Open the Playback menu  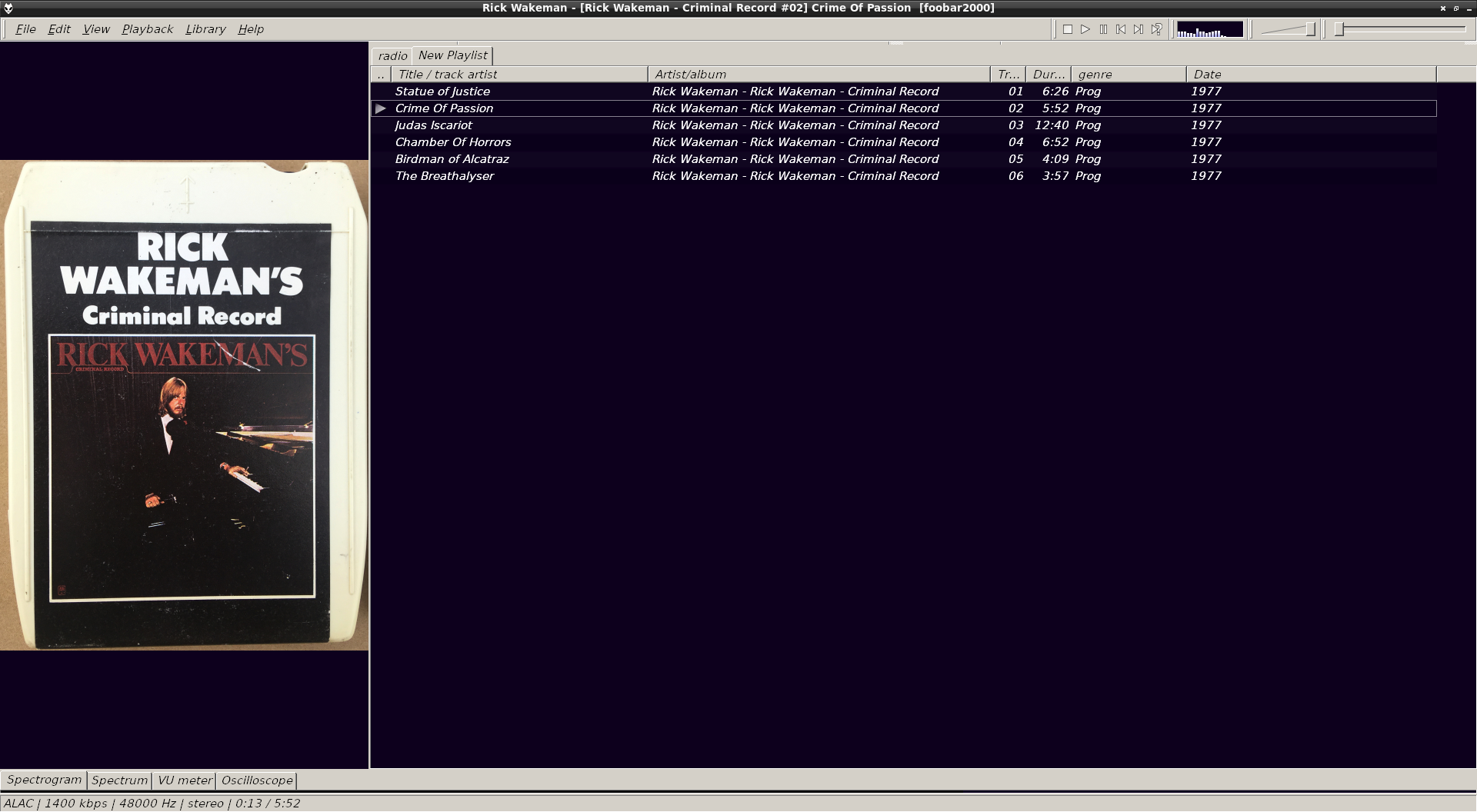147,29
